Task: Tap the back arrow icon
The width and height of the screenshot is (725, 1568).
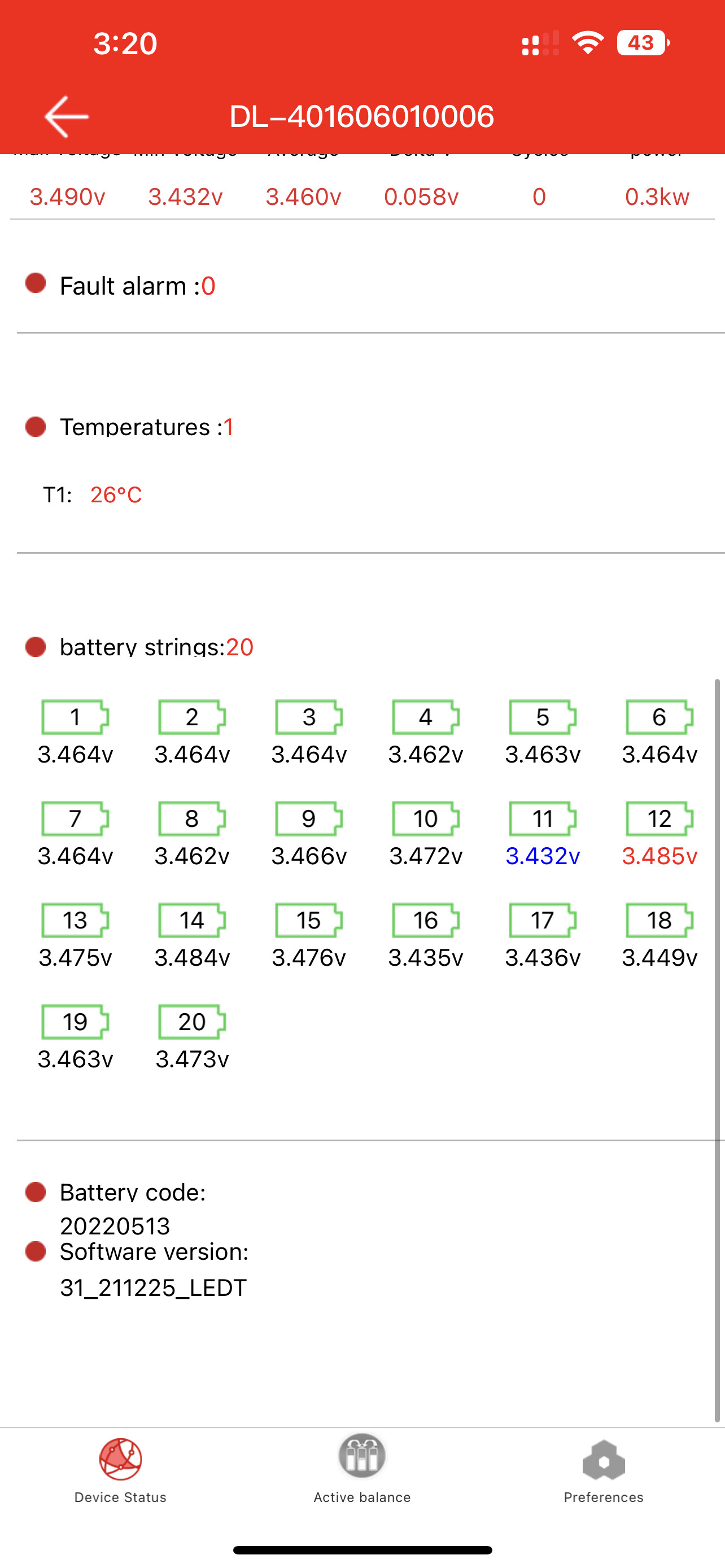Action: click(x=67, y=116)
